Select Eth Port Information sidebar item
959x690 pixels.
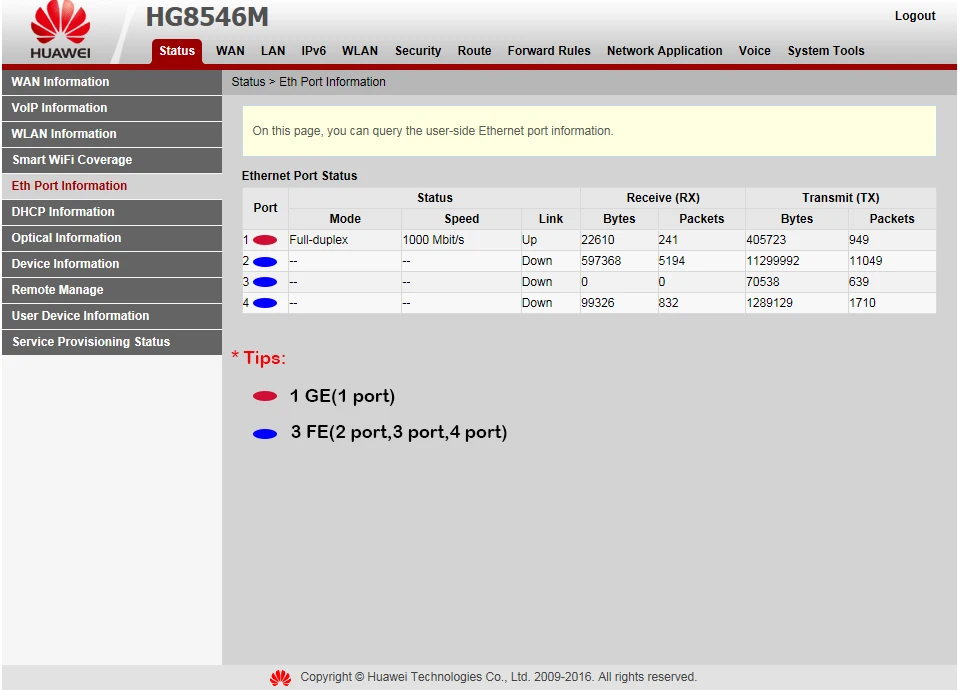pyautogui.click(x=112, y=186)
